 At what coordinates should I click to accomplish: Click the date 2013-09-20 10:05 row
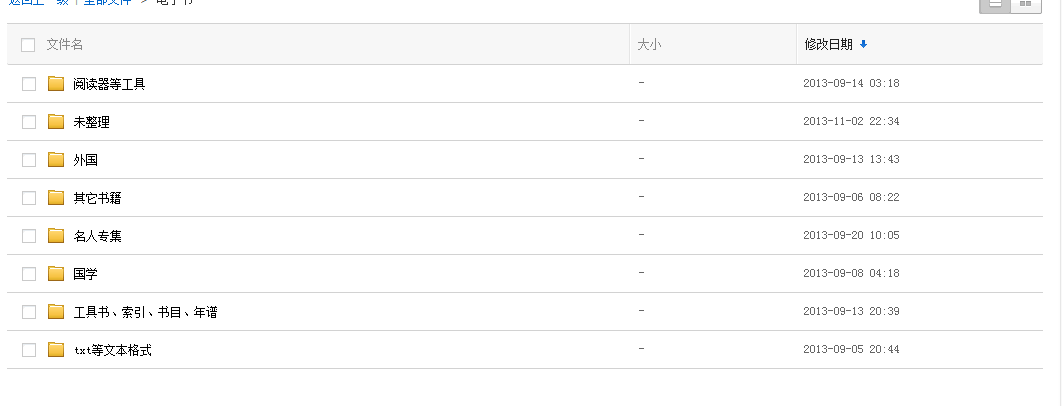(x=851, y=236)
